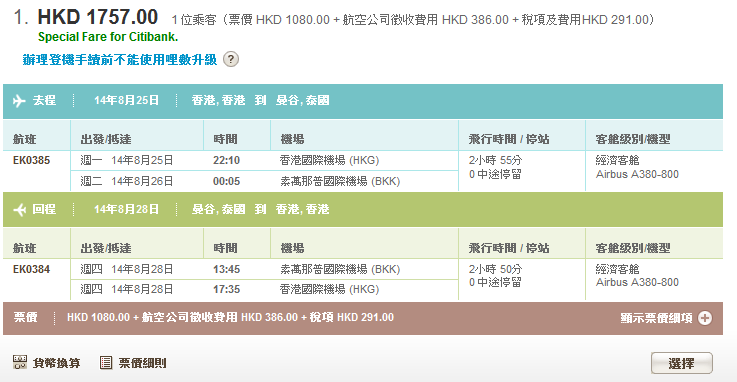This screenshot has height=382, width=737.
Task: Click the fare rules document icon
Action: [106, 363]
